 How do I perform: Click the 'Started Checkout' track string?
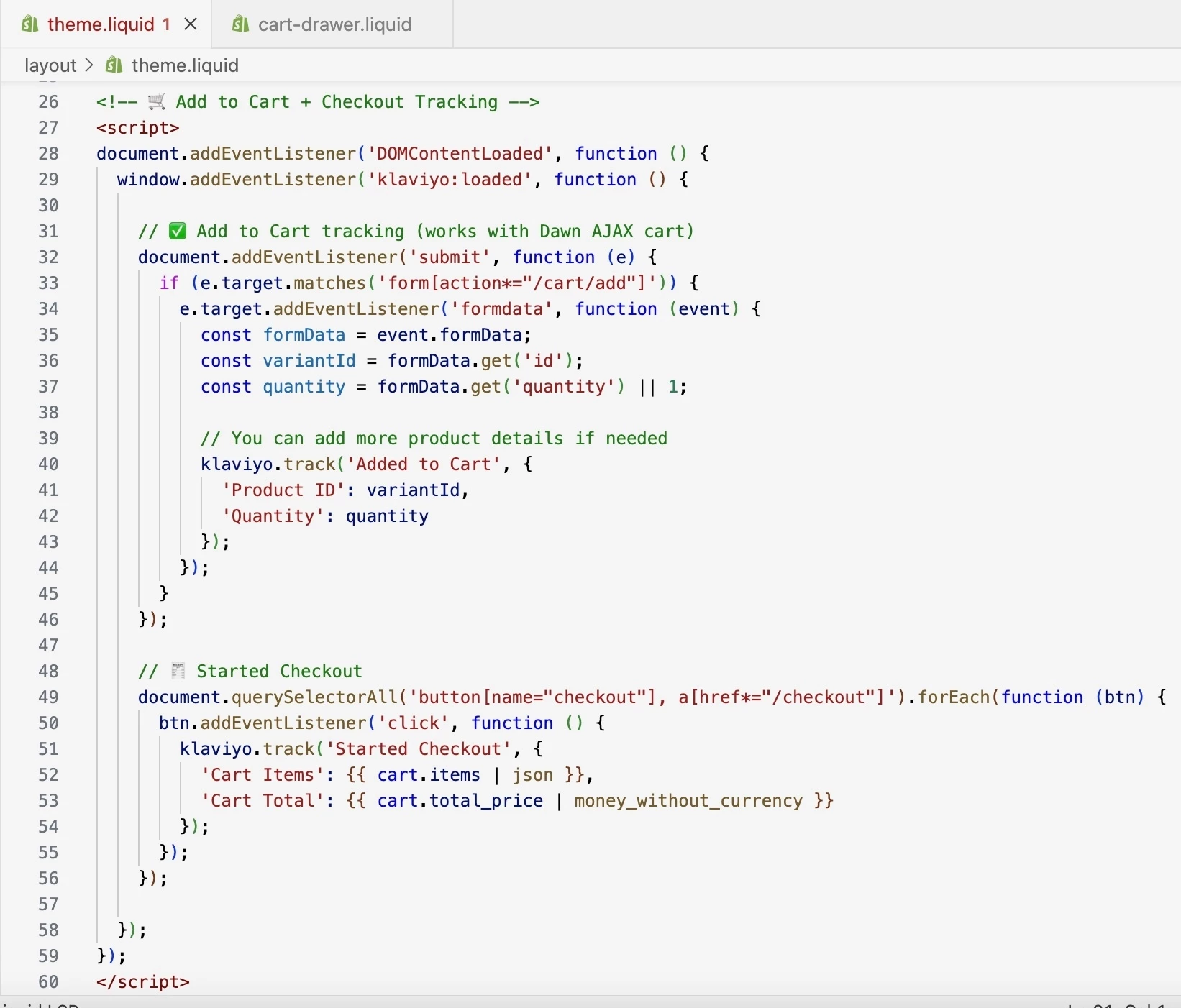tap(419, 749)
